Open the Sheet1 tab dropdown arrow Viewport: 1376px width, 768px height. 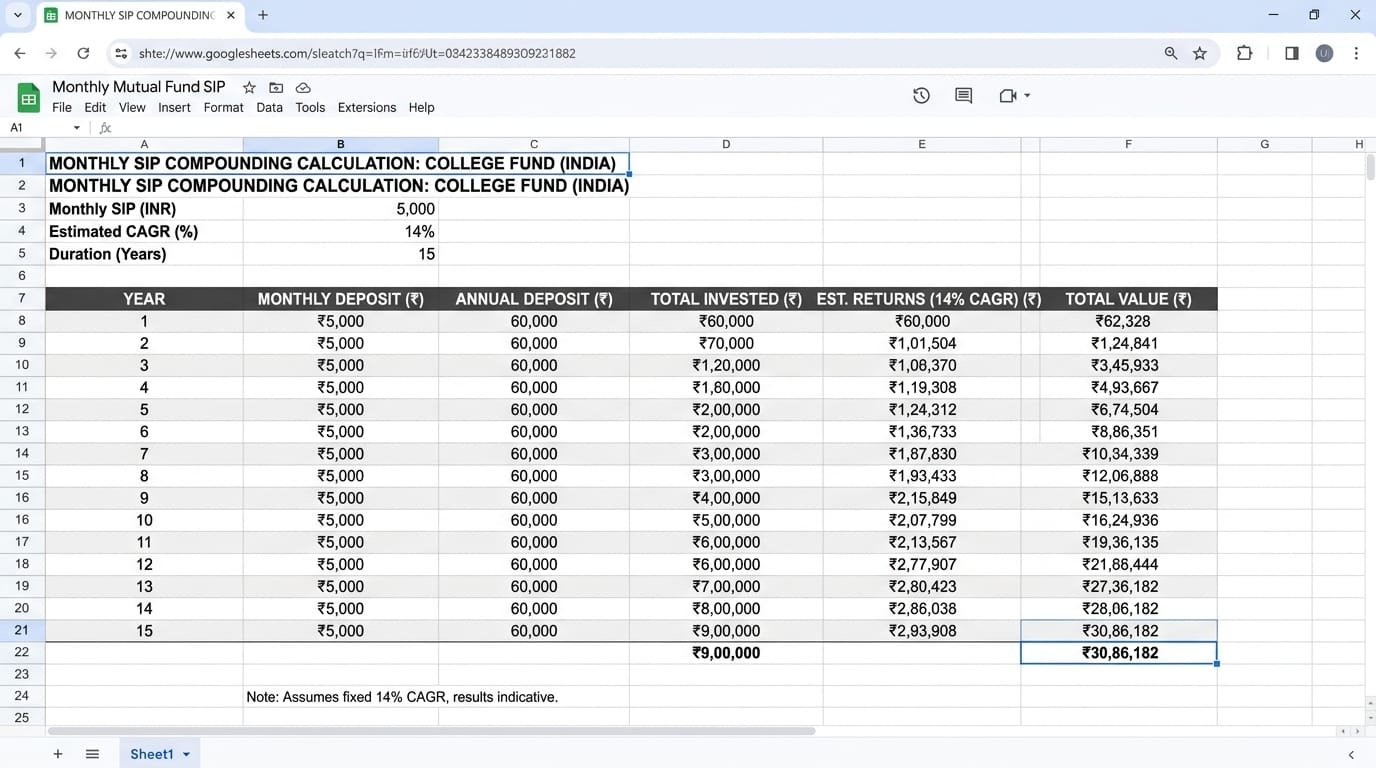[186, 754]
